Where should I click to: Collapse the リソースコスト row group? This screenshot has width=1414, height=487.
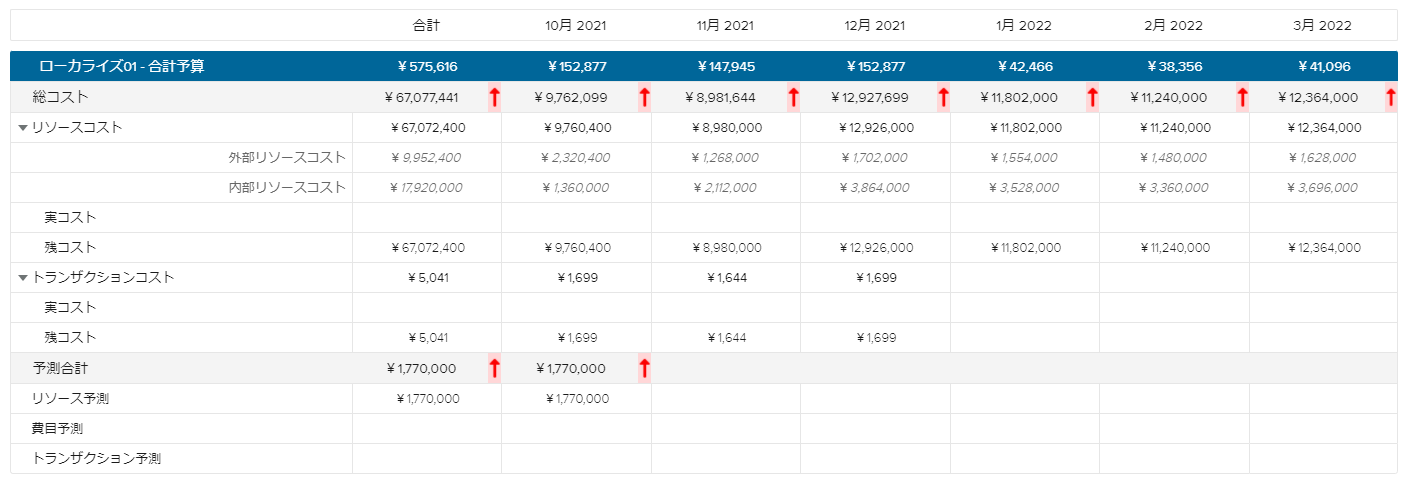(x=23, y=128)
